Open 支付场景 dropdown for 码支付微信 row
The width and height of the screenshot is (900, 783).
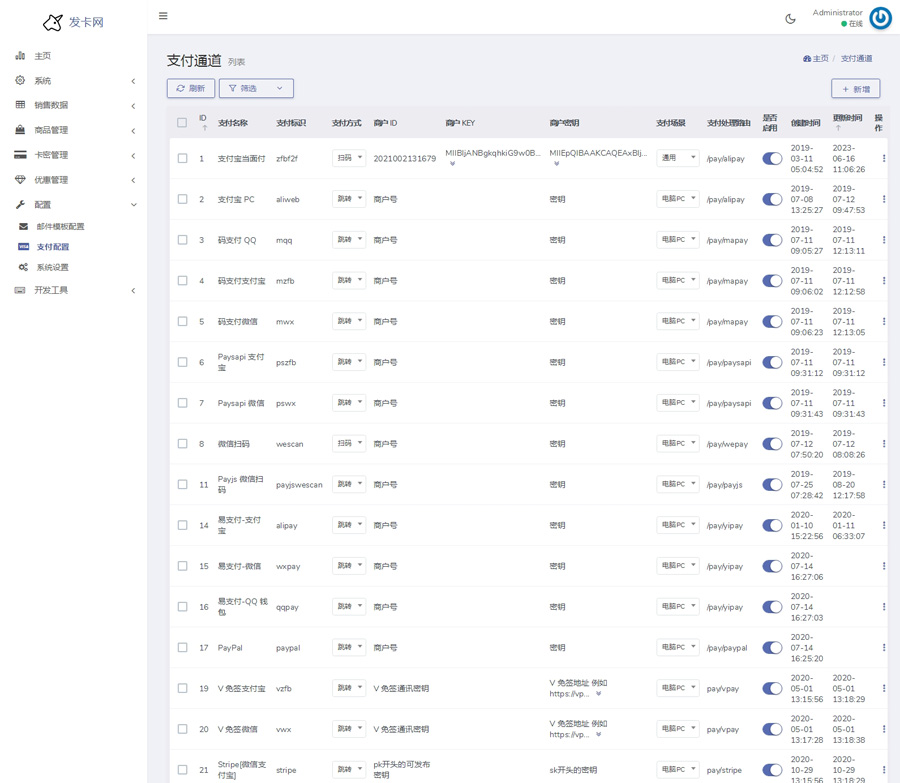(x=677, y=321)
